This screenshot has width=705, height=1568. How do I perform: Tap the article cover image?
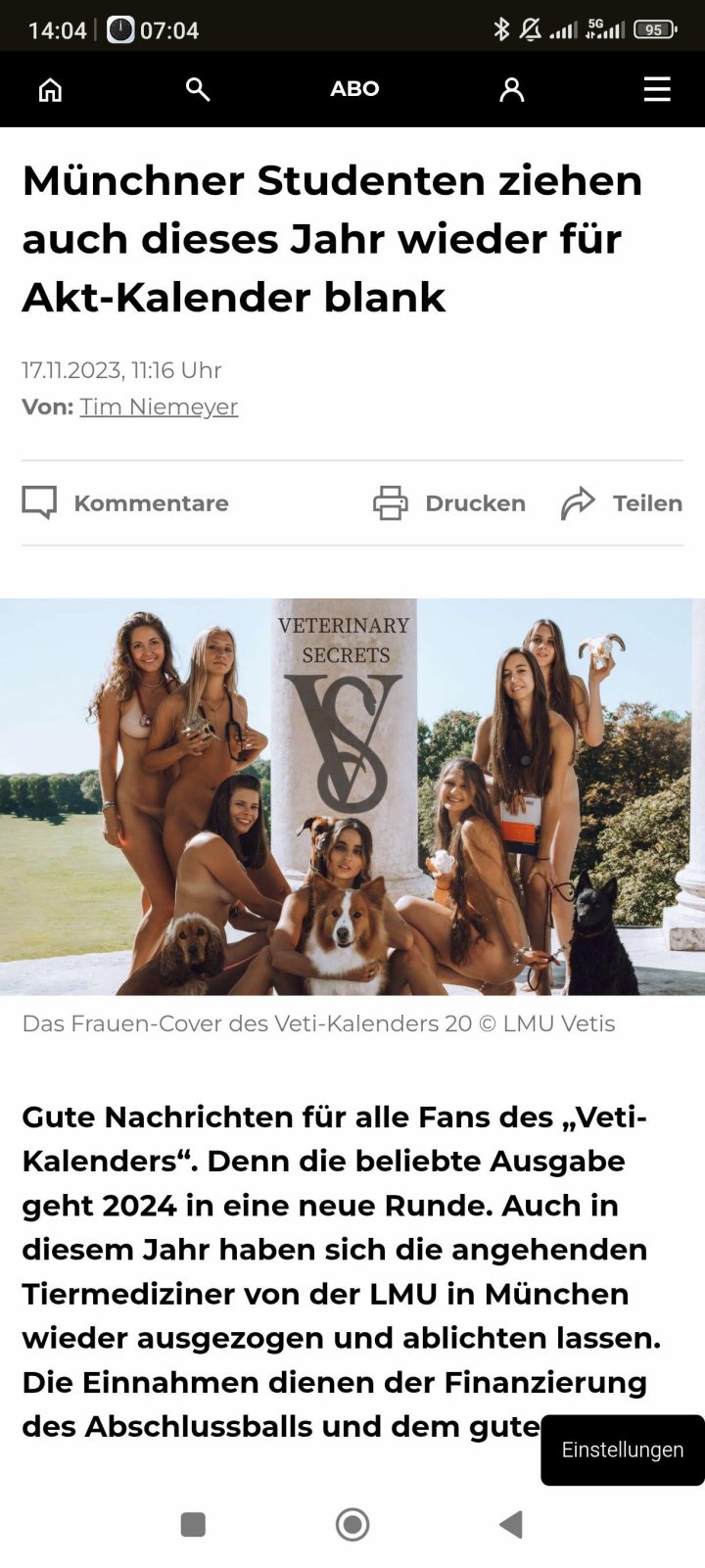coord(352,797)
